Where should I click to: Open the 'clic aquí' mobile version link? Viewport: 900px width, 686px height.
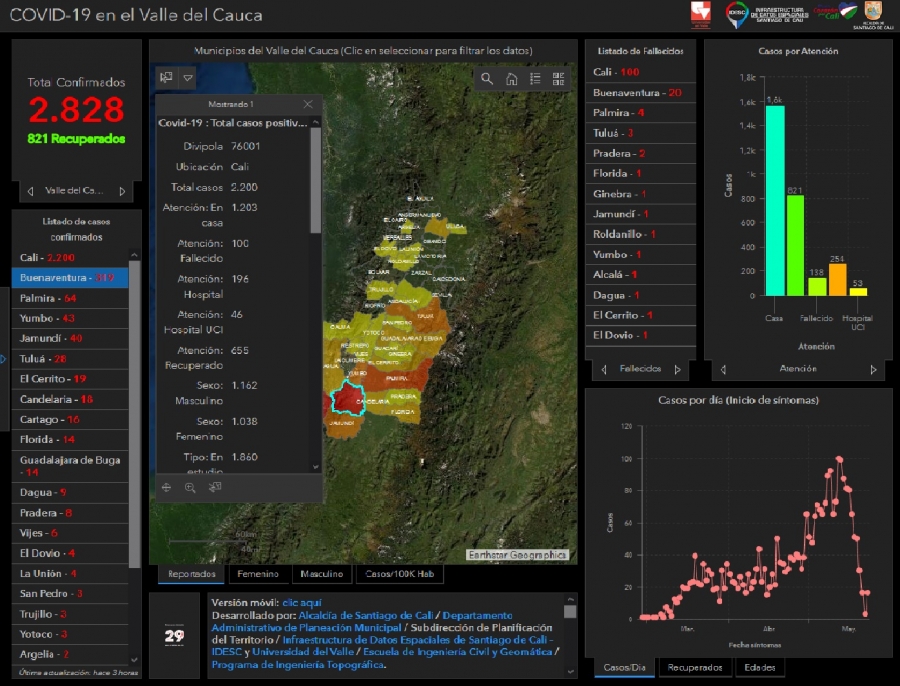point(302,603)
